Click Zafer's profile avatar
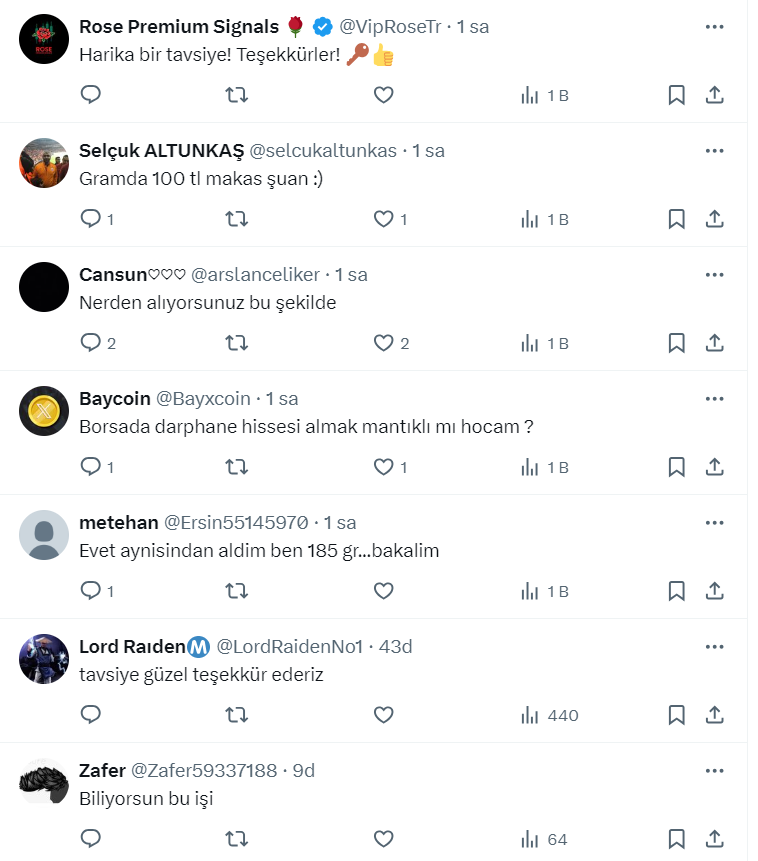The width and height of the screenshot is (758, 861). click(44, 782)
